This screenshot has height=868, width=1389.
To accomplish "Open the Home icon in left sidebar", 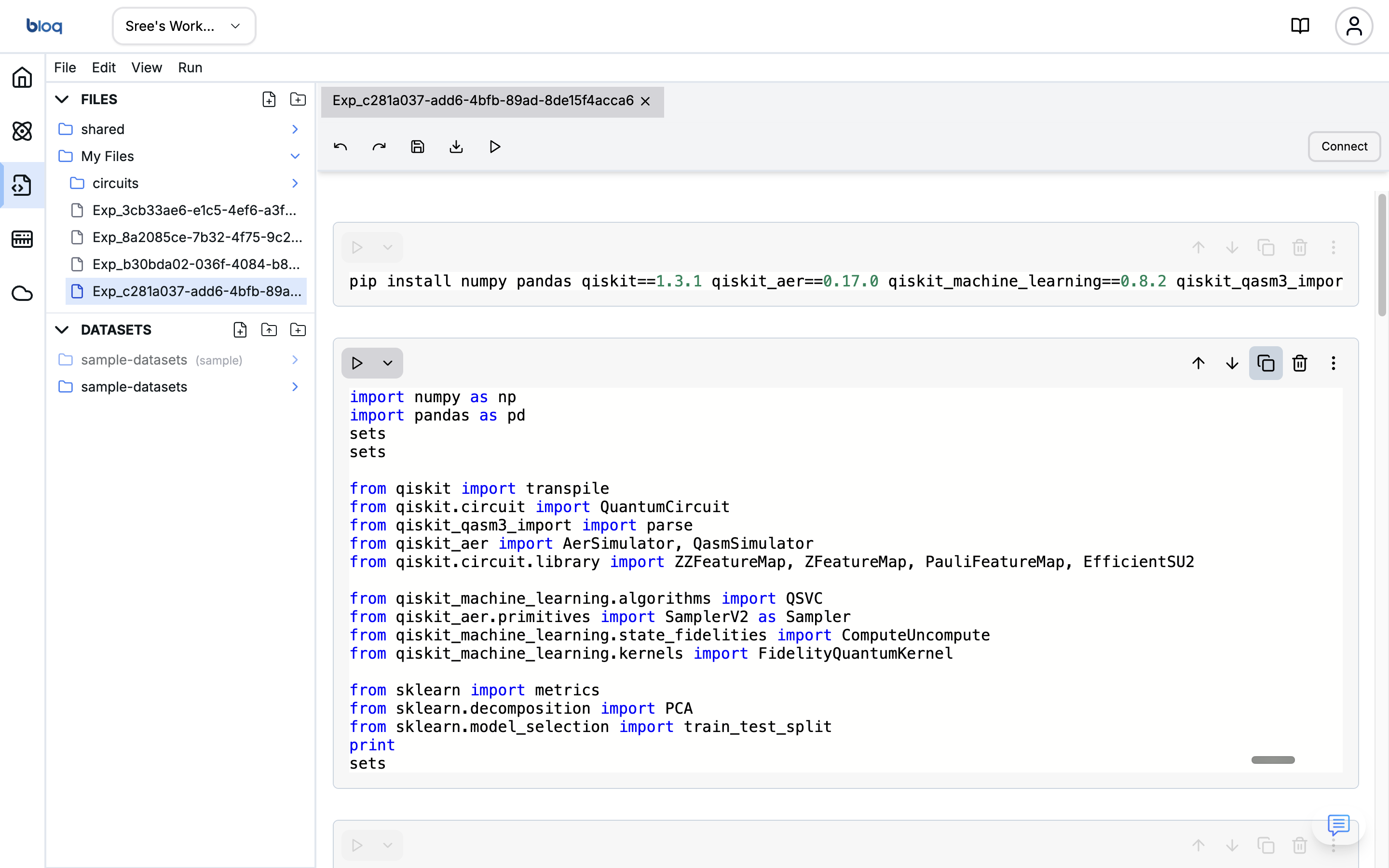I will [x=22, y=78].
